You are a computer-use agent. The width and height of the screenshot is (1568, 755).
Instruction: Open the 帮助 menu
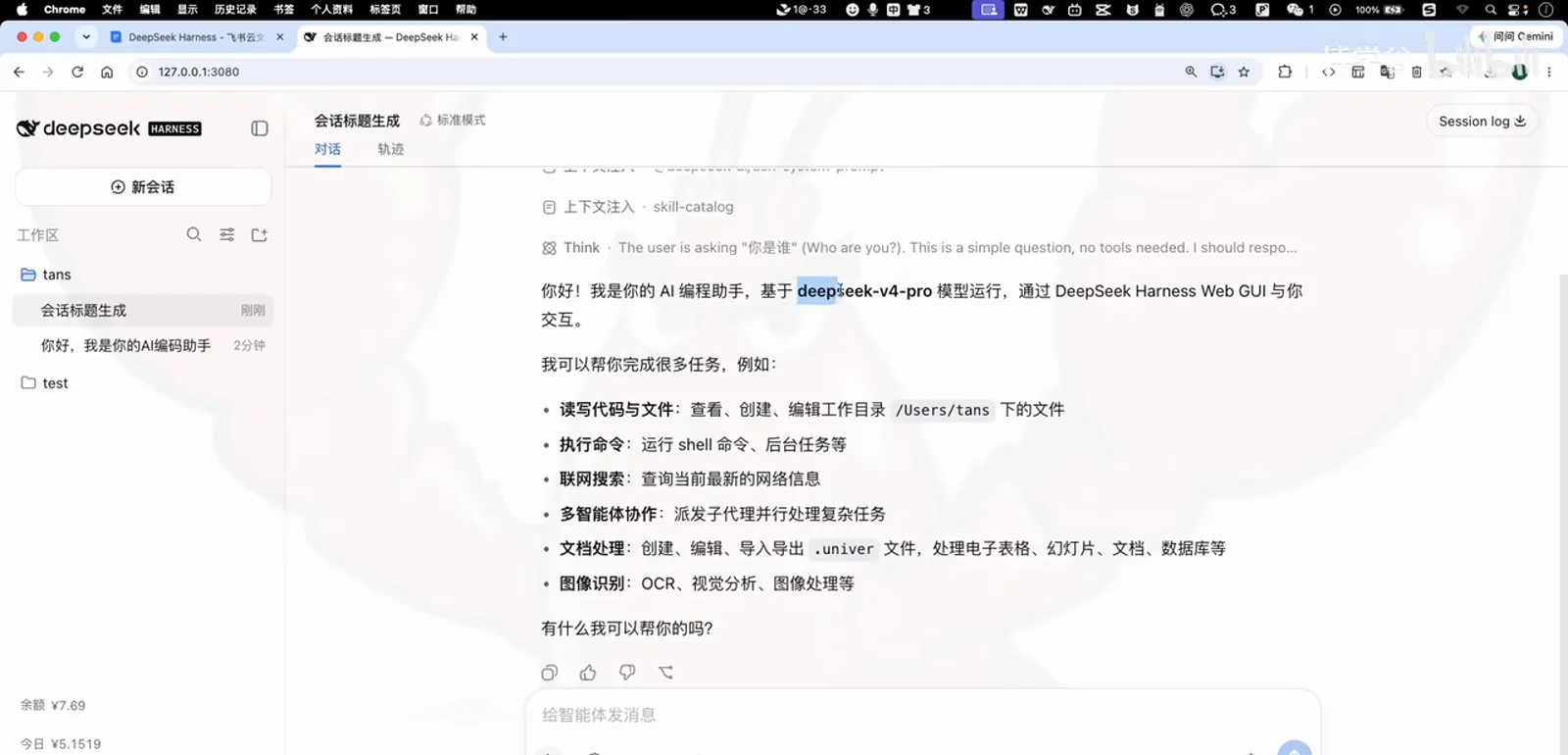pos(466,10)
